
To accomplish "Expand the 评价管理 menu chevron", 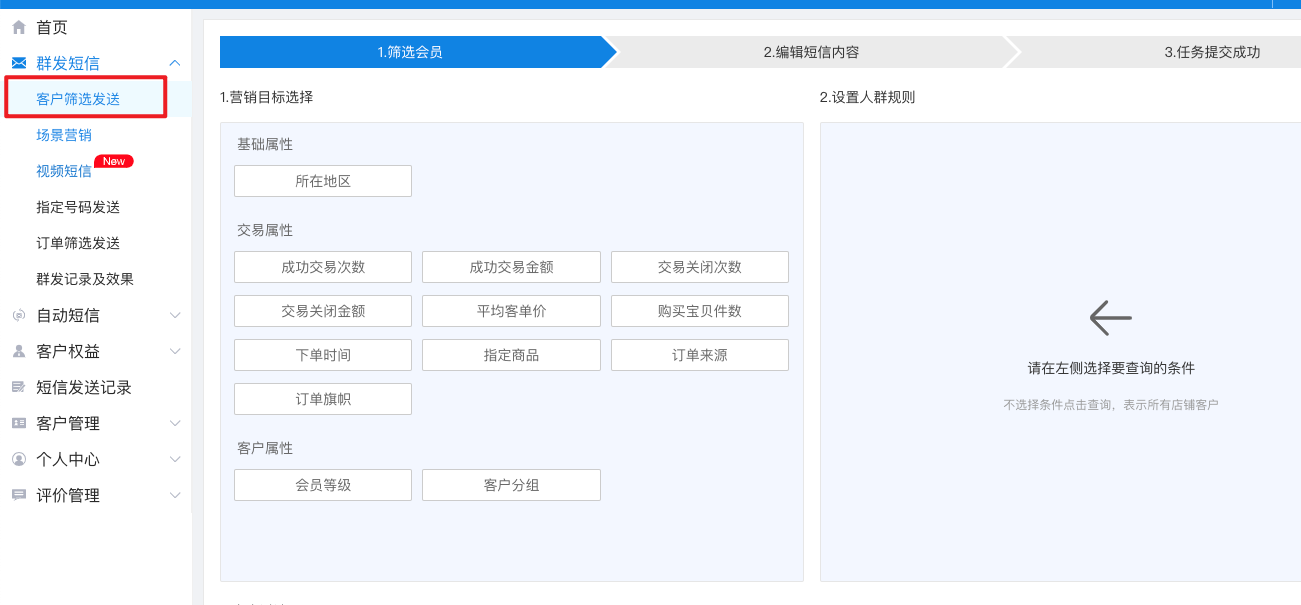I will [175, 496].
